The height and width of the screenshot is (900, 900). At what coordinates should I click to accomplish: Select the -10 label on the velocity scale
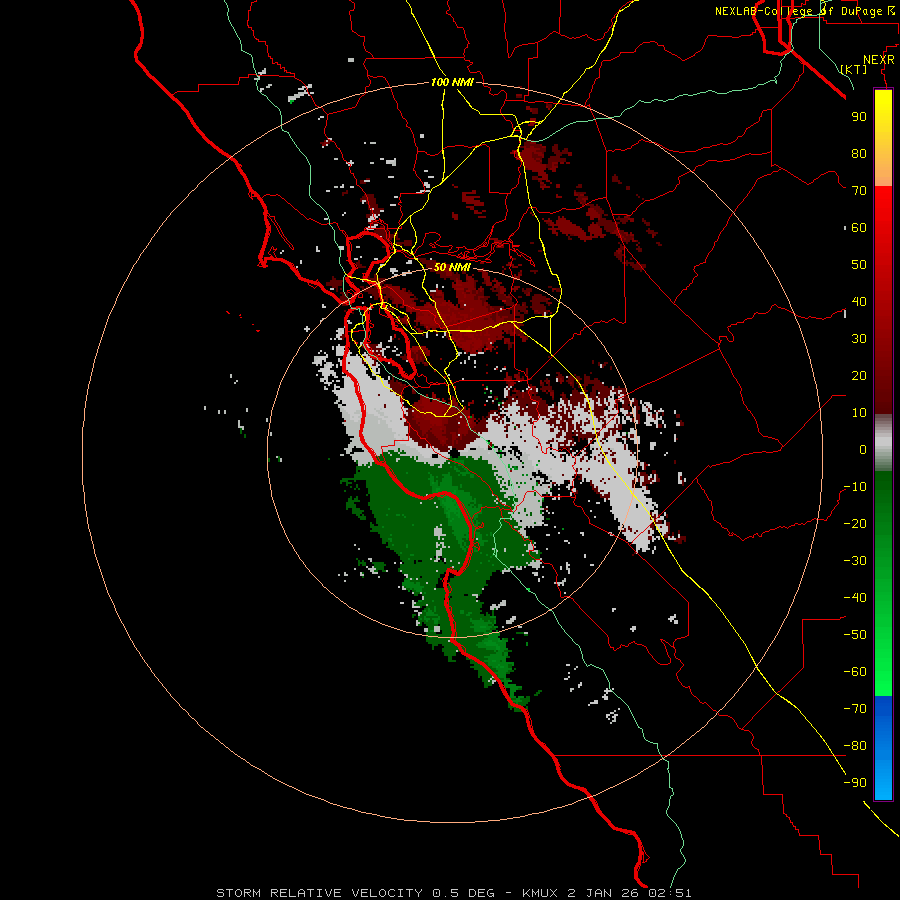855,487
